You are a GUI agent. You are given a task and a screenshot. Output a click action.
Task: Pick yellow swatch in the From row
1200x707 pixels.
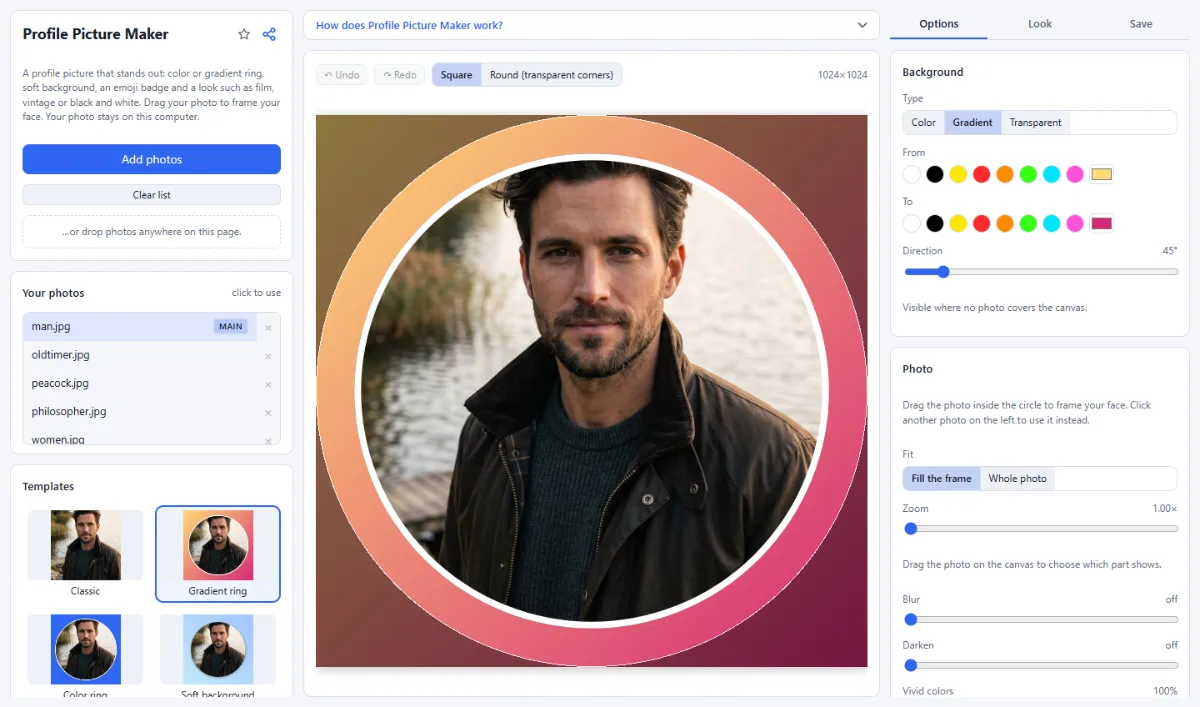(x=958, y=174)
